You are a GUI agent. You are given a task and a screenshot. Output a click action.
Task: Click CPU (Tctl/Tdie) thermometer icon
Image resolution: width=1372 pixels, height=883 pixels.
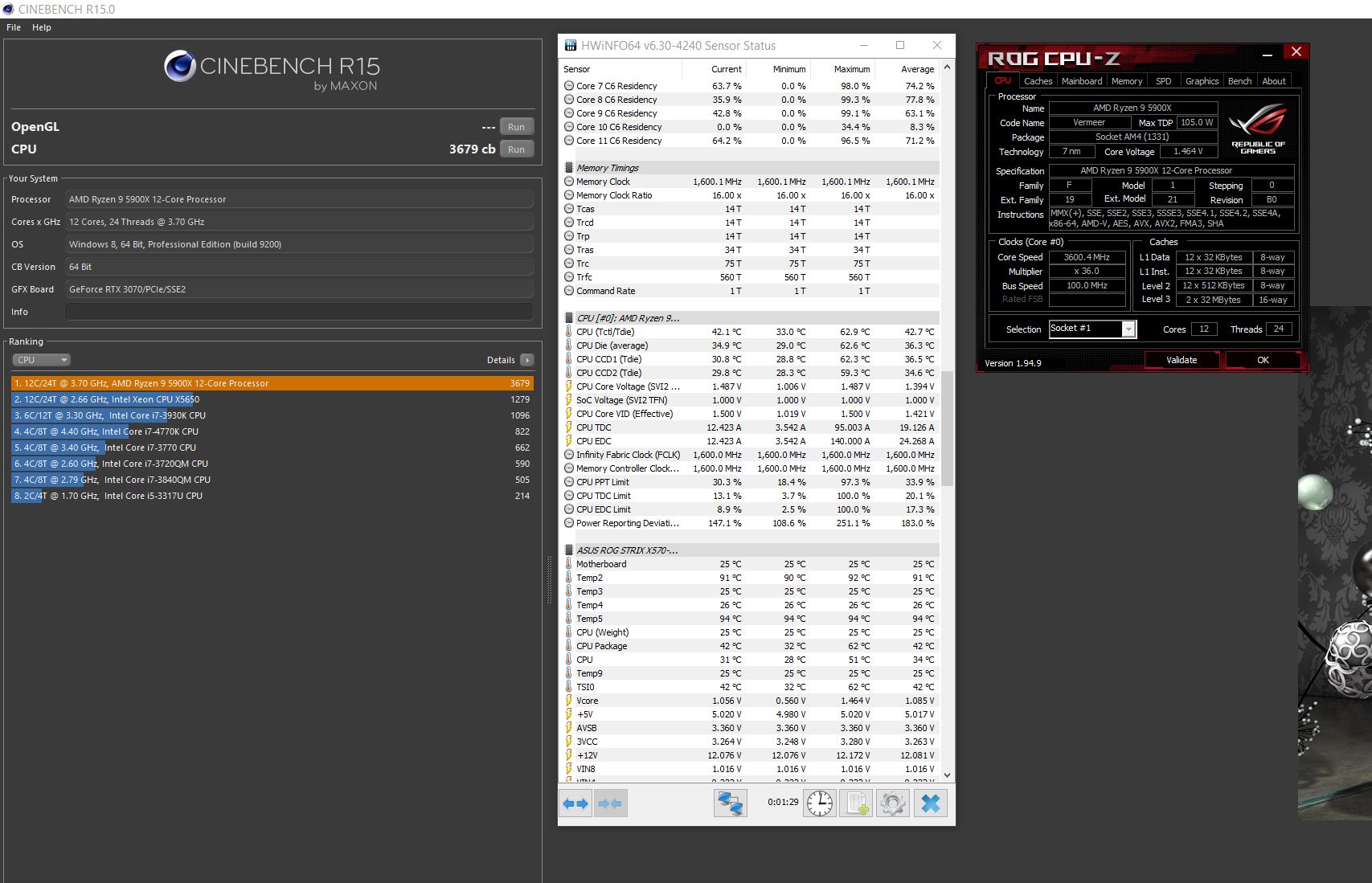pos(569,332)
